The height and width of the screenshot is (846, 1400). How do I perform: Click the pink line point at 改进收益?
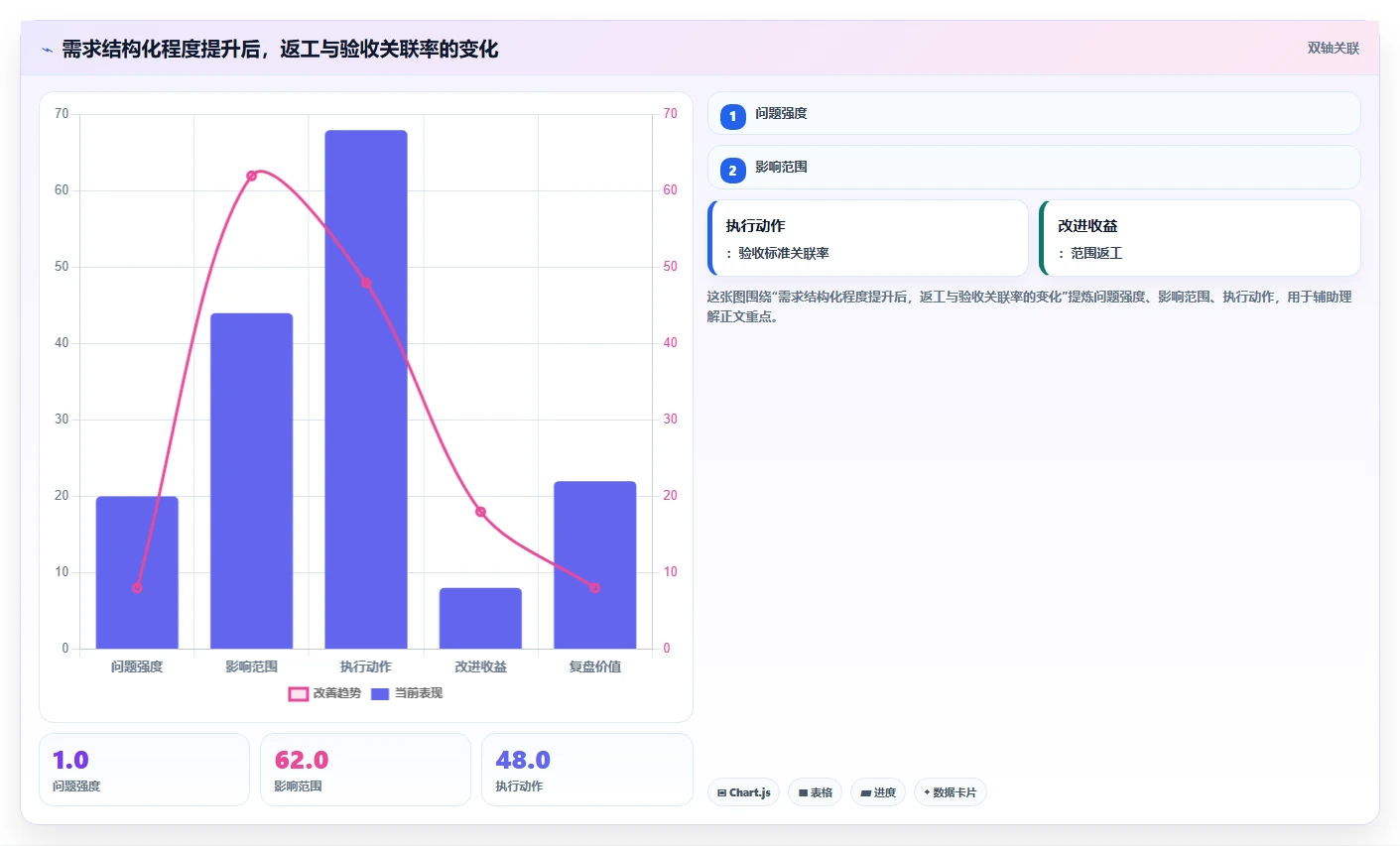tap(480, 512)
